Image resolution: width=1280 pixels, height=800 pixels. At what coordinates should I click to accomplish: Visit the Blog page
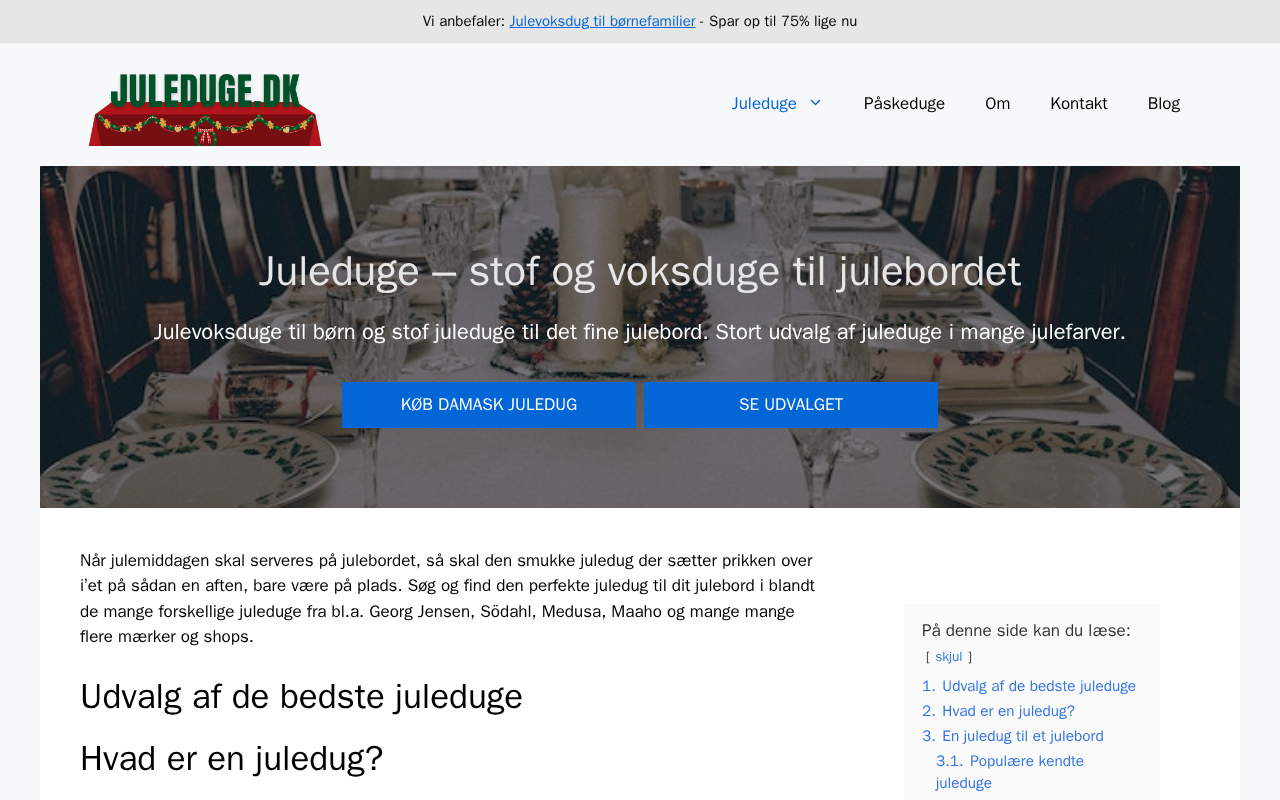(x=1163, y=103)
